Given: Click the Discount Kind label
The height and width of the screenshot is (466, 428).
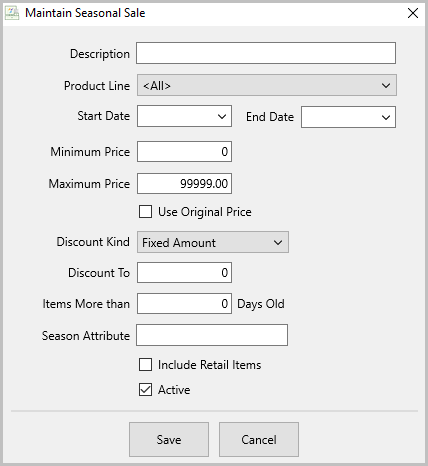Looking at the screenshot, I should [x=93, y=242].
